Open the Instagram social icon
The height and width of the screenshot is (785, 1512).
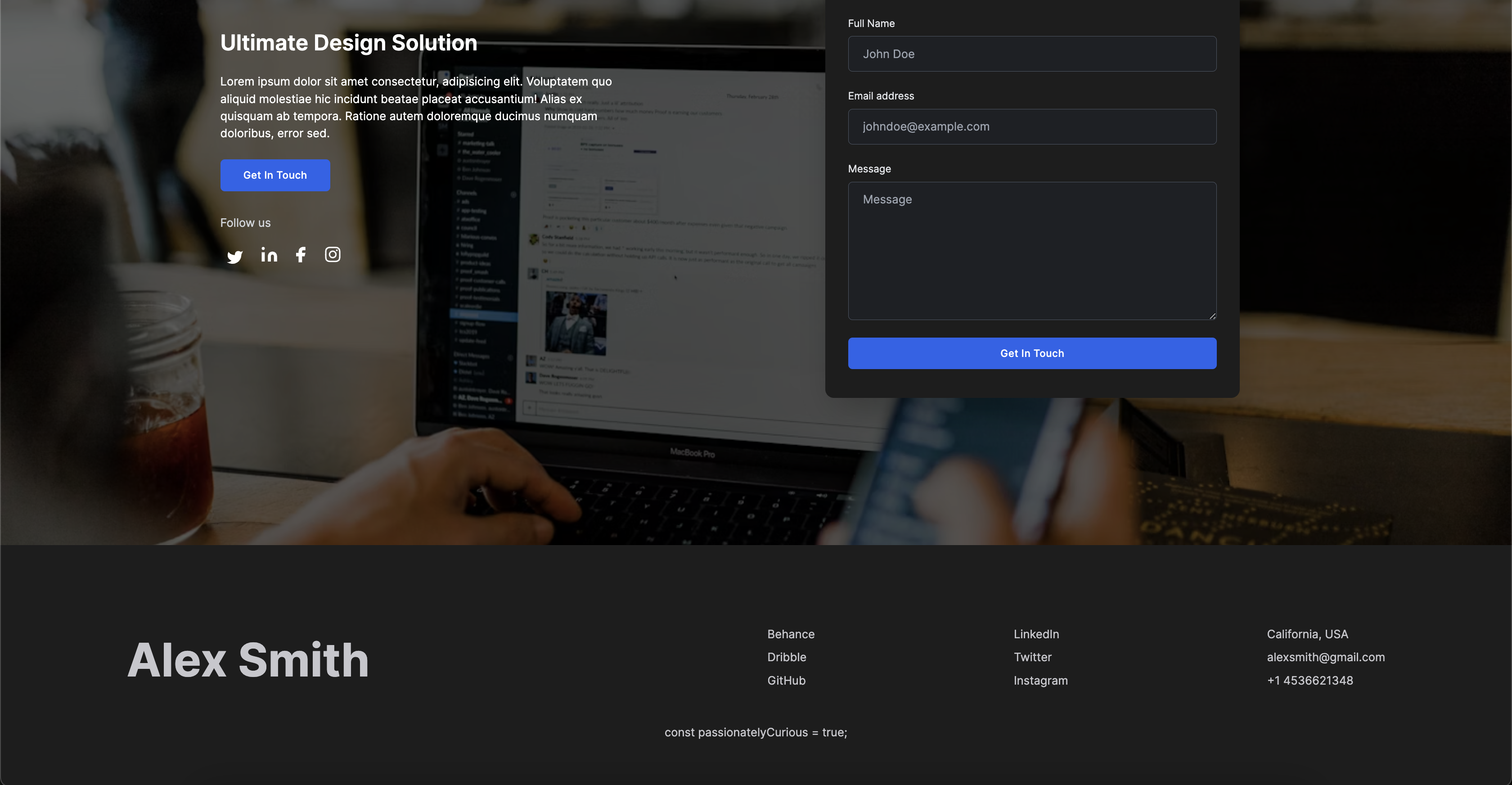pos(333,254)
